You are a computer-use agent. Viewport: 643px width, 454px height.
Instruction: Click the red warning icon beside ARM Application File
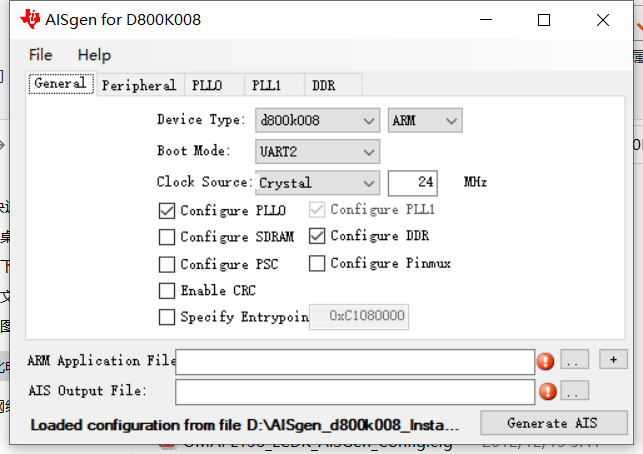point(545,361)
